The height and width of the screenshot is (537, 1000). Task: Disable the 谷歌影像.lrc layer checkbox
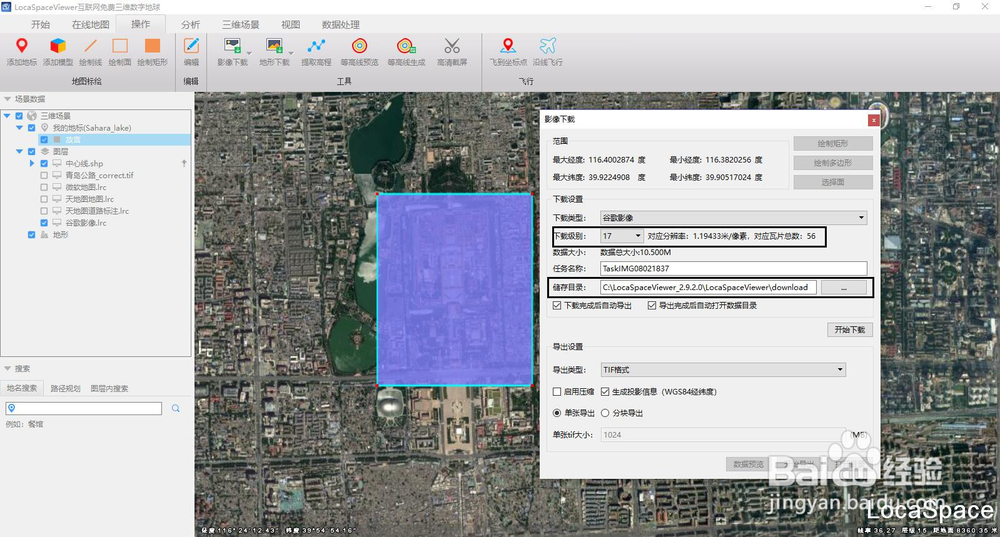click(x=44, y=223)
